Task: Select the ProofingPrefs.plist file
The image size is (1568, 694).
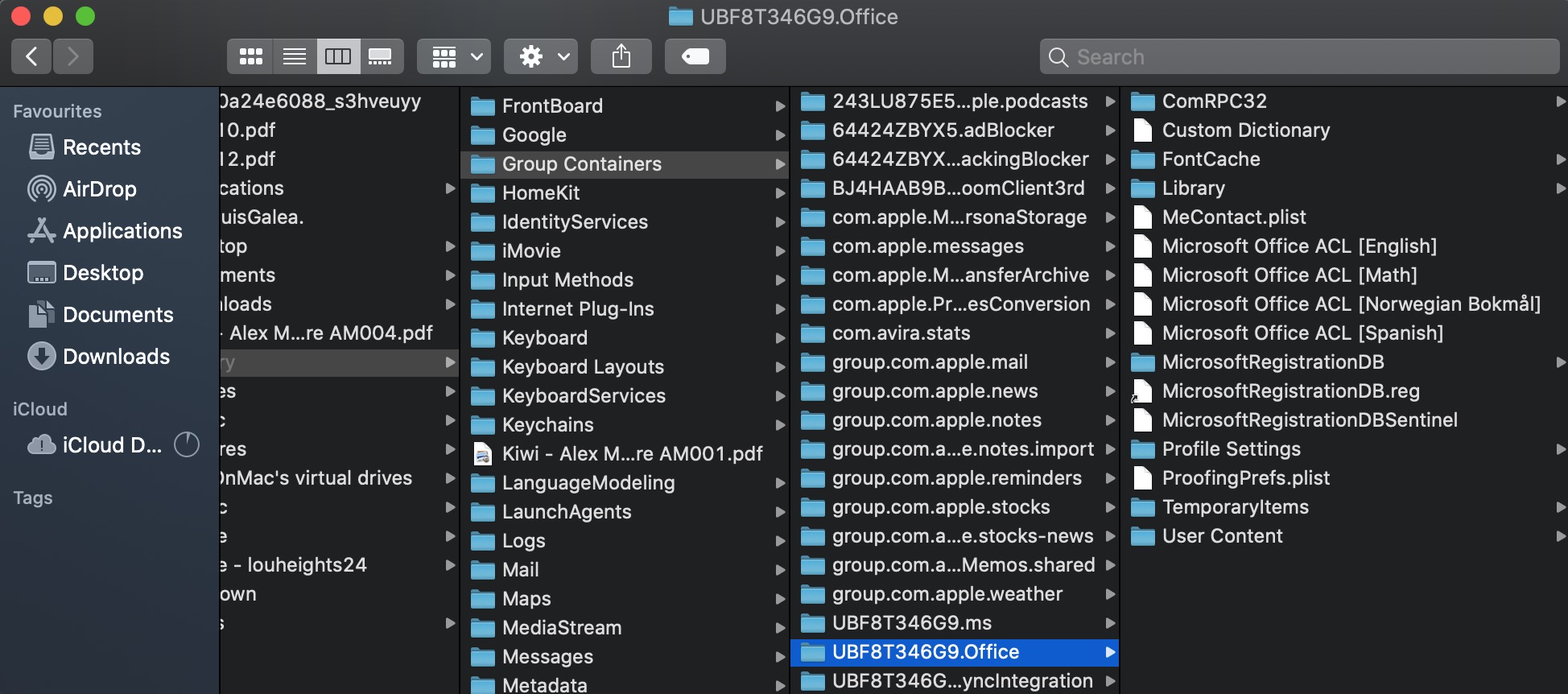Action: [1344, 477]
